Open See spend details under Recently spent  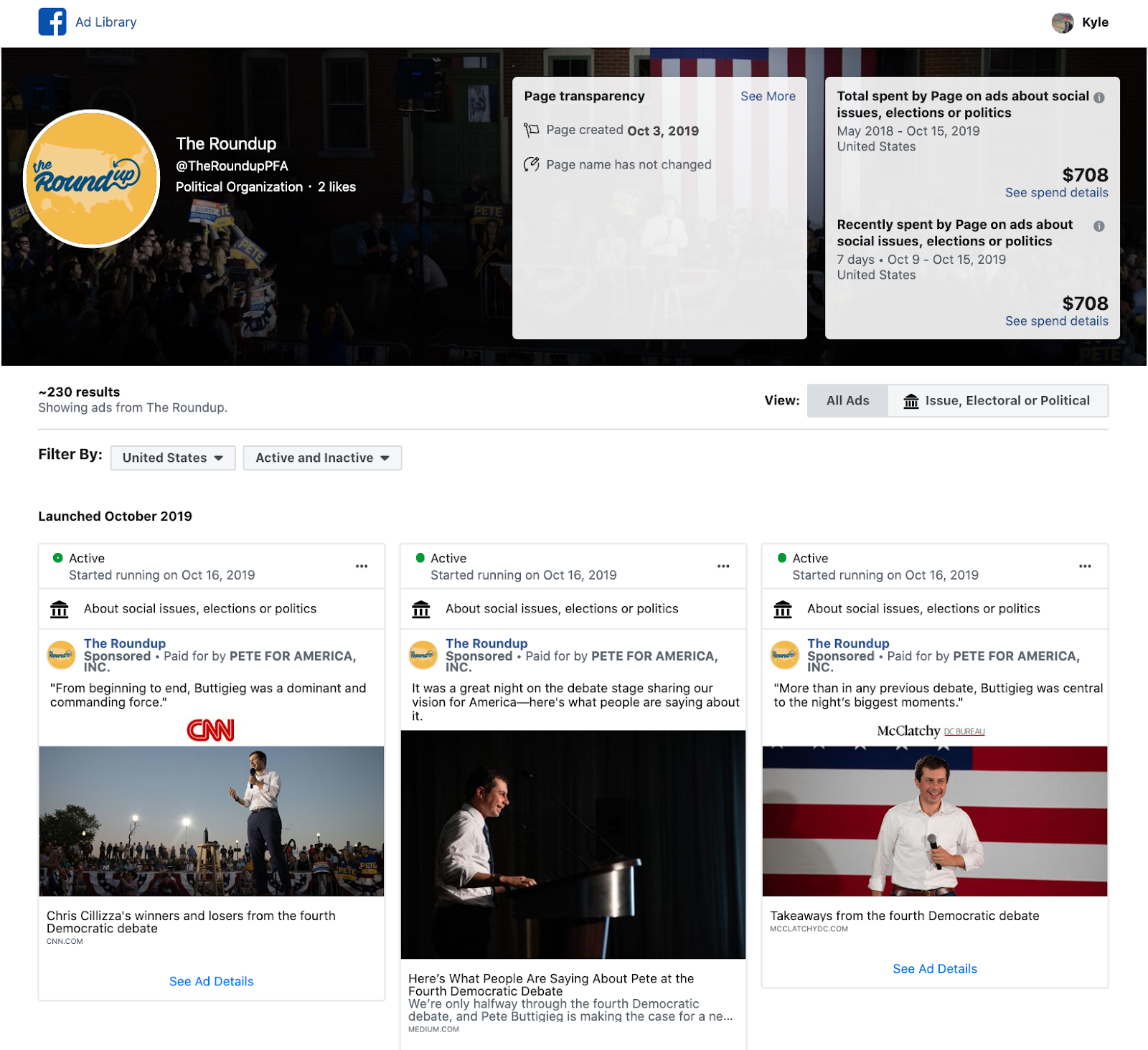tap(1056, 321)
